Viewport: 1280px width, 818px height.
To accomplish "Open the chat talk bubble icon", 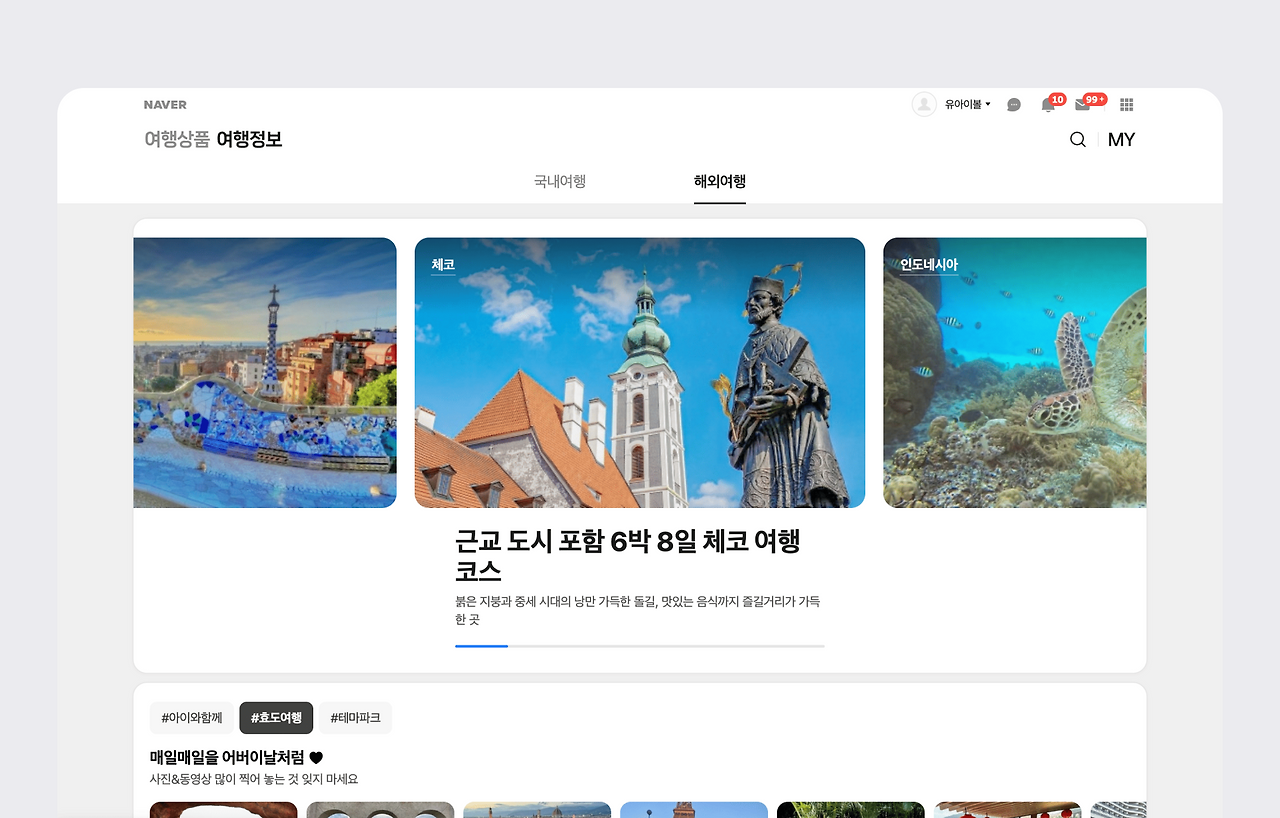I will point(1014,105).
